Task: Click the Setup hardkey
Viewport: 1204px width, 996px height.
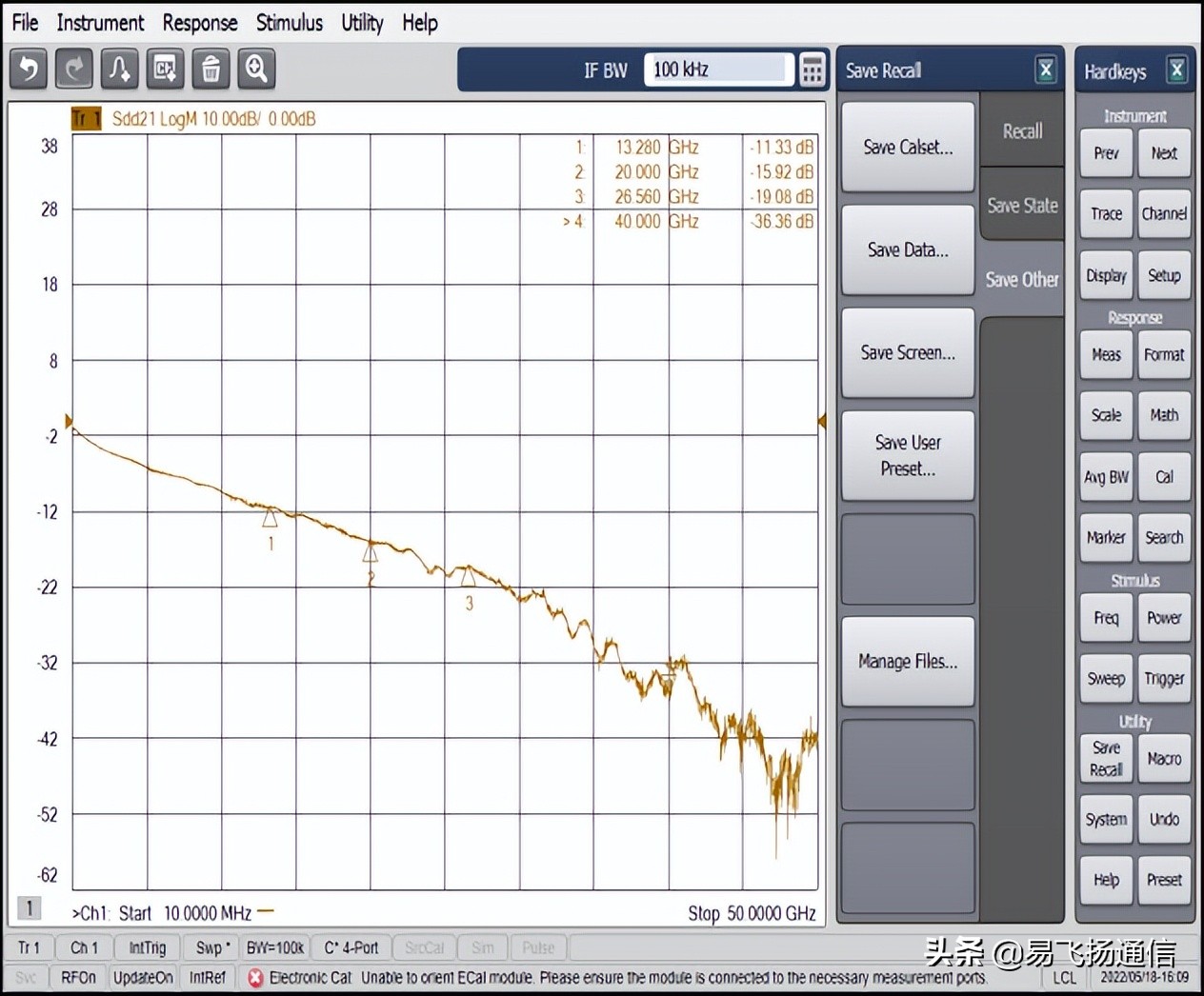Action: coord(1164,275)
